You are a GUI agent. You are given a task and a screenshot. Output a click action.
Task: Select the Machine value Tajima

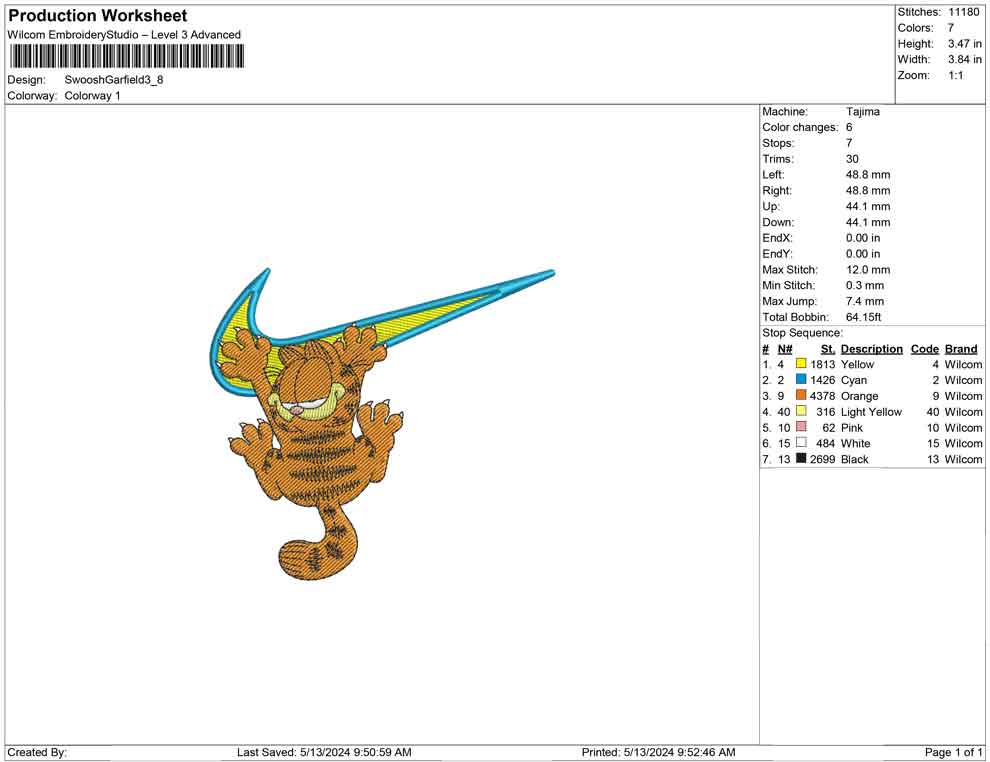click(862, 112)
